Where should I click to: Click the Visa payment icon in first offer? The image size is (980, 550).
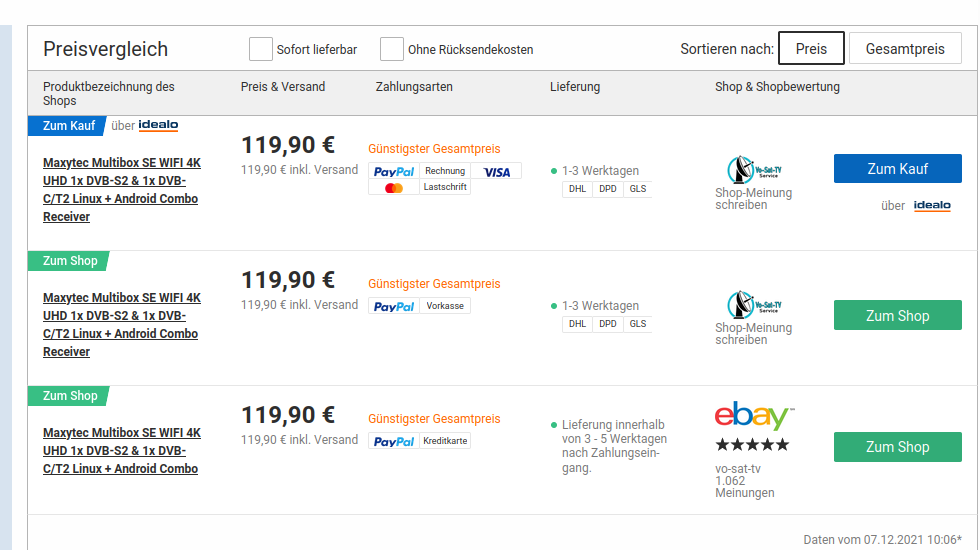pyautogui.click(x=496, y=172)
